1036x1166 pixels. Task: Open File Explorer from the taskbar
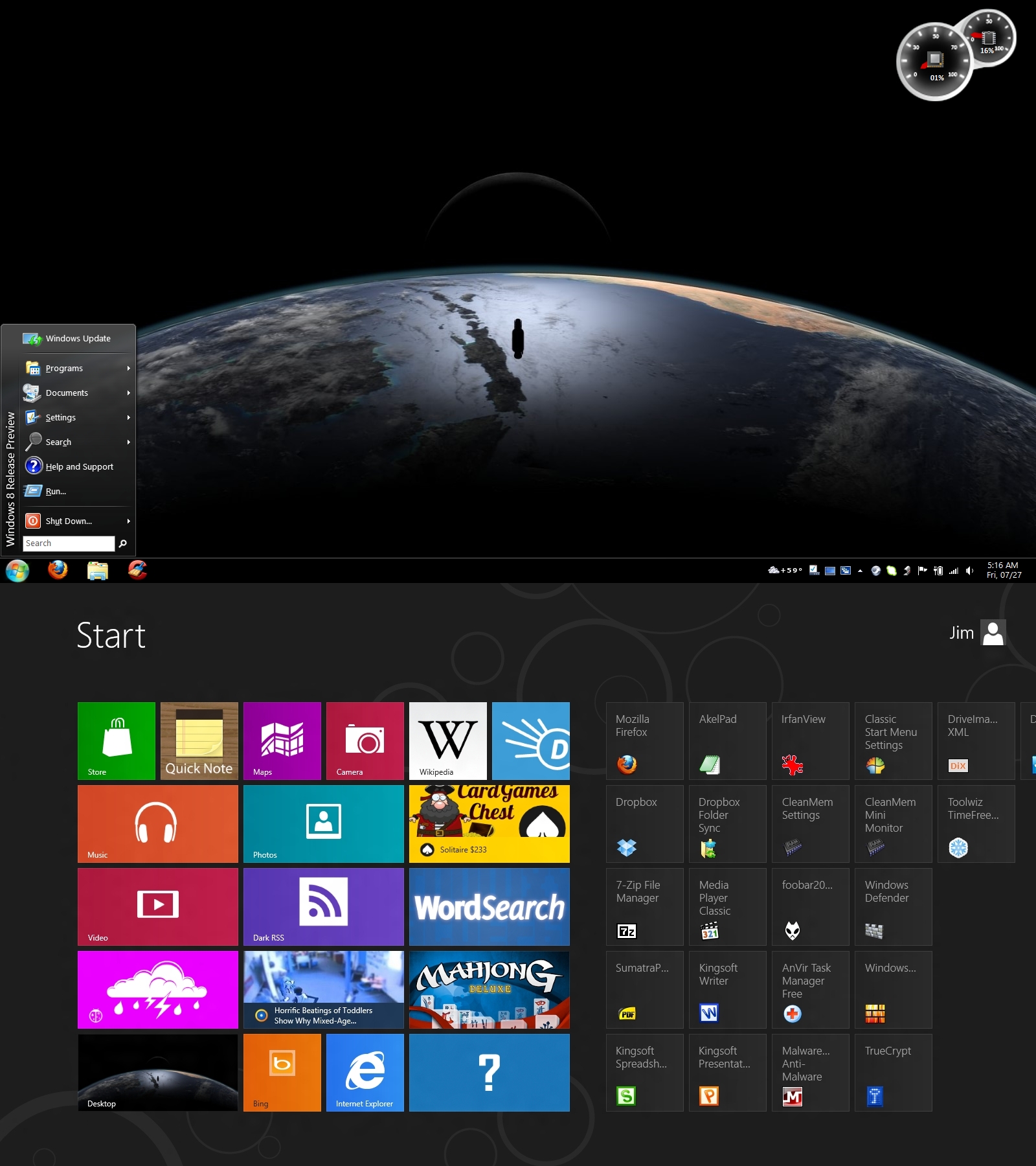[x=98, y=571]
